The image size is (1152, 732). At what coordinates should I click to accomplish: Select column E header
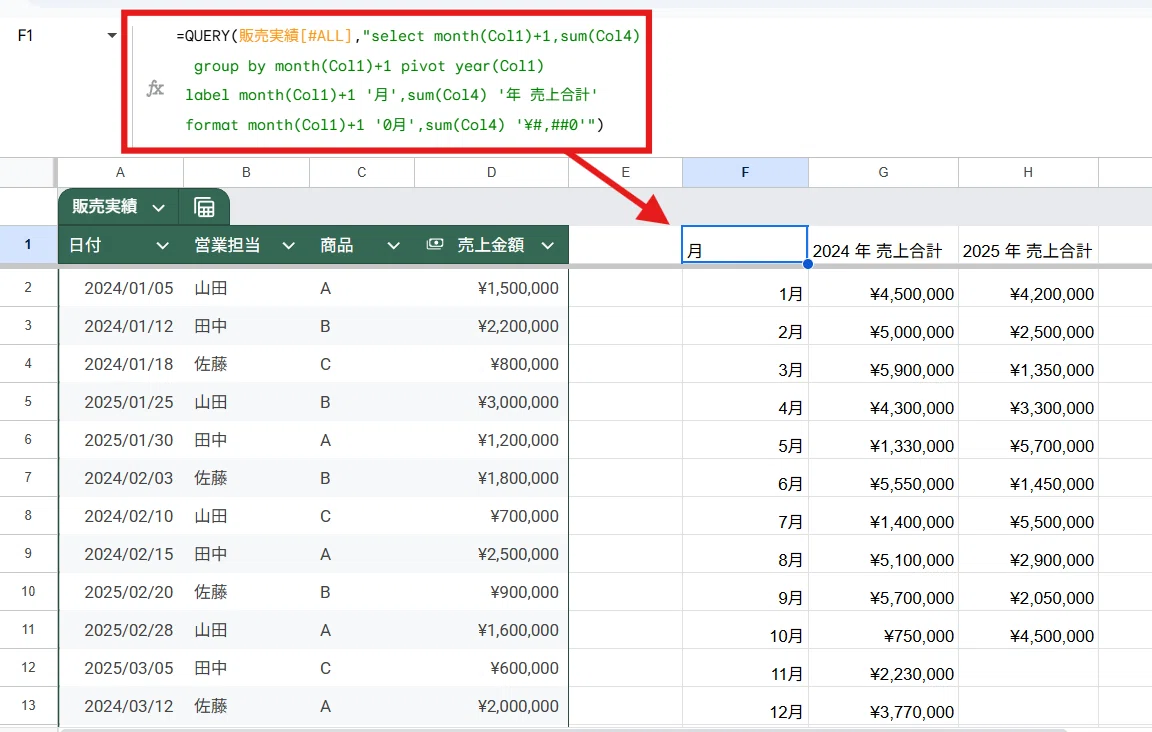click(x=625, y=172)
